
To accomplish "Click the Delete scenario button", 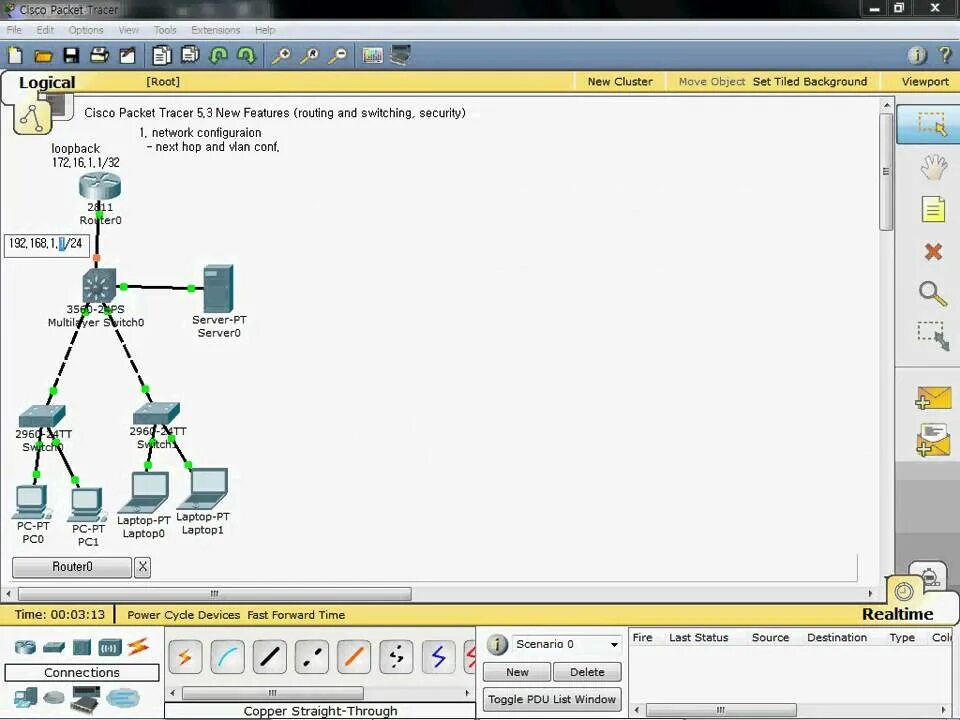I will click(x=587, y=672).
